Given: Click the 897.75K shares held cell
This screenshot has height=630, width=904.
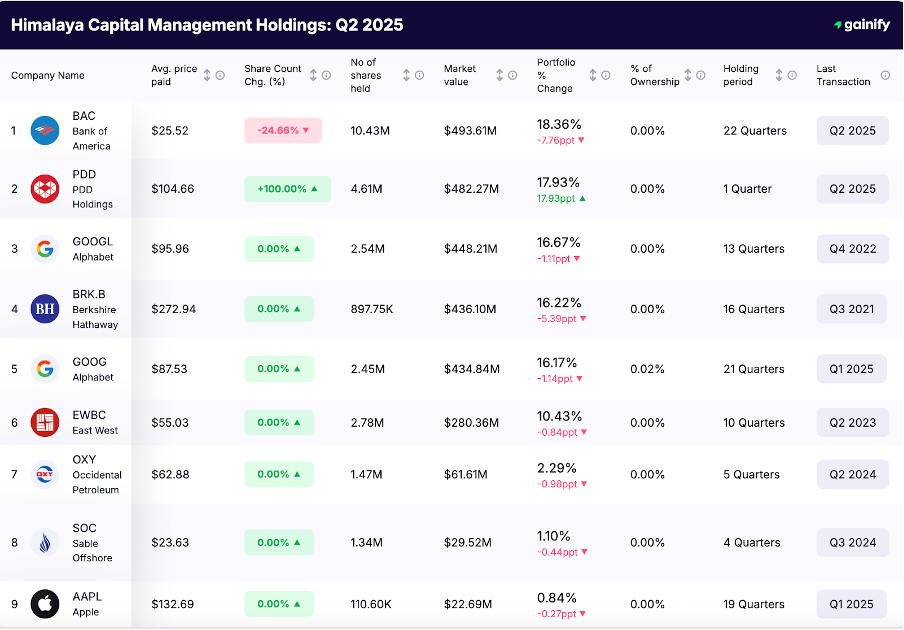Looking at the screenshot, I should [372, 309].
